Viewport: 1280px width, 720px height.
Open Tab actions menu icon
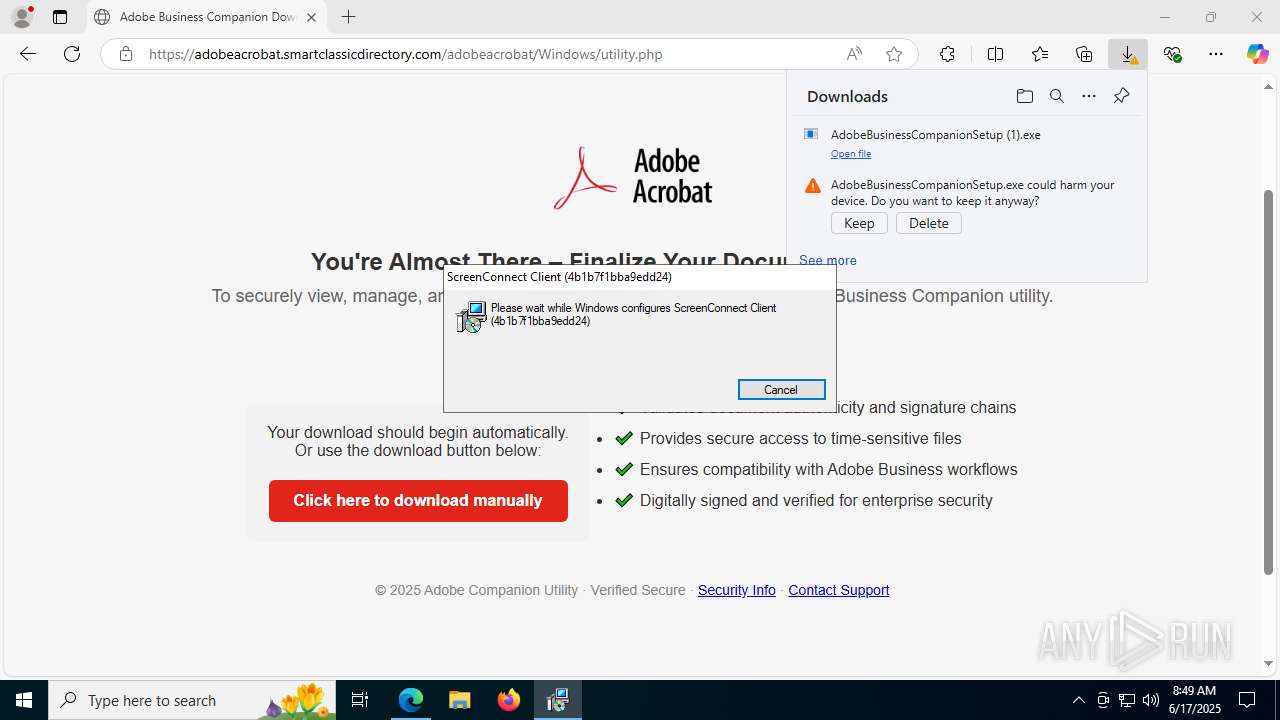(60, 17)
